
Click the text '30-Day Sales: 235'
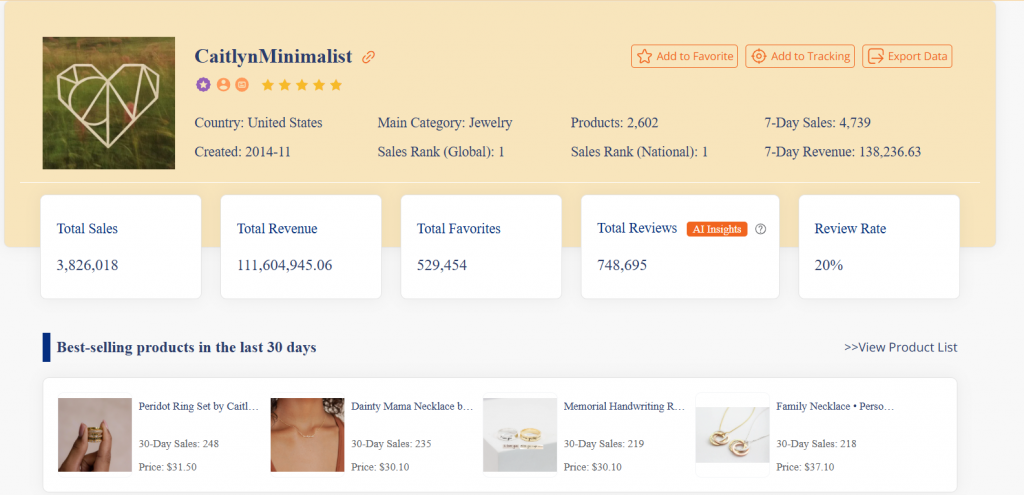392,444
